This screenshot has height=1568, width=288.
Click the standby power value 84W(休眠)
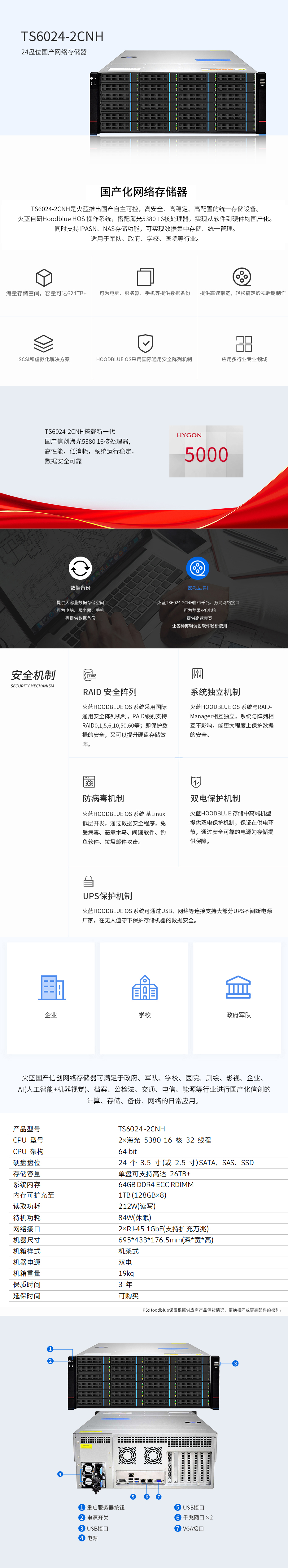pos(135,1218)
